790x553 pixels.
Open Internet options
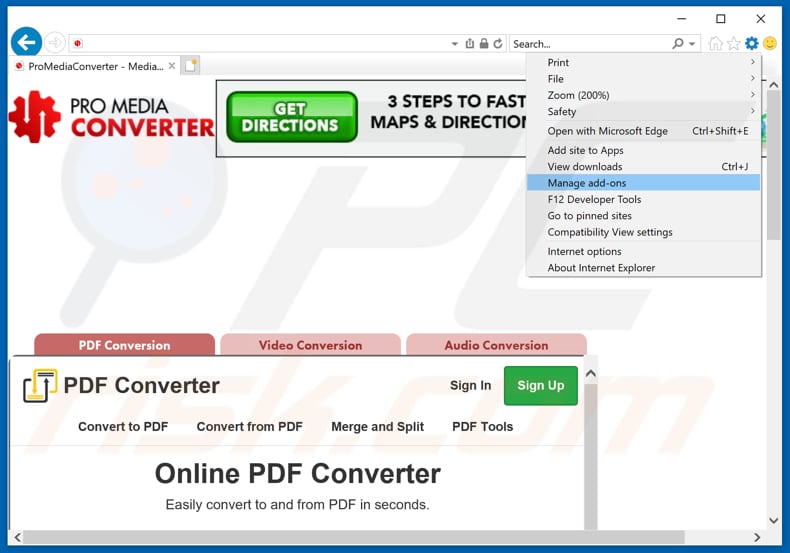tap(644, 251)
